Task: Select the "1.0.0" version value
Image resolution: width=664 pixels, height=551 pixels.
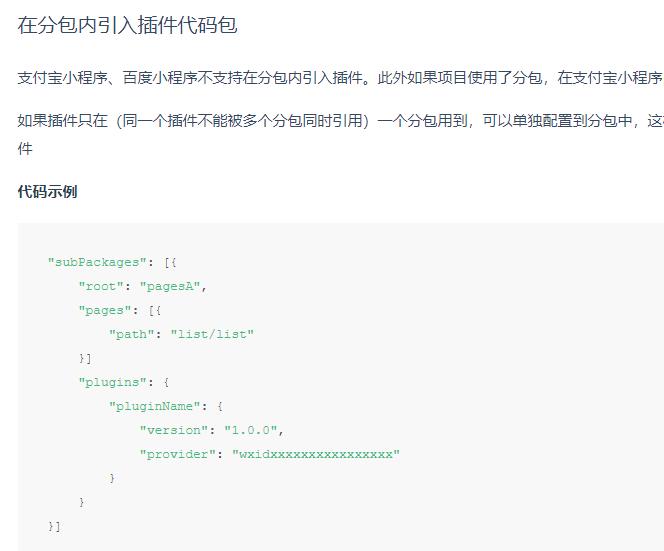Action: pos(253,430)
